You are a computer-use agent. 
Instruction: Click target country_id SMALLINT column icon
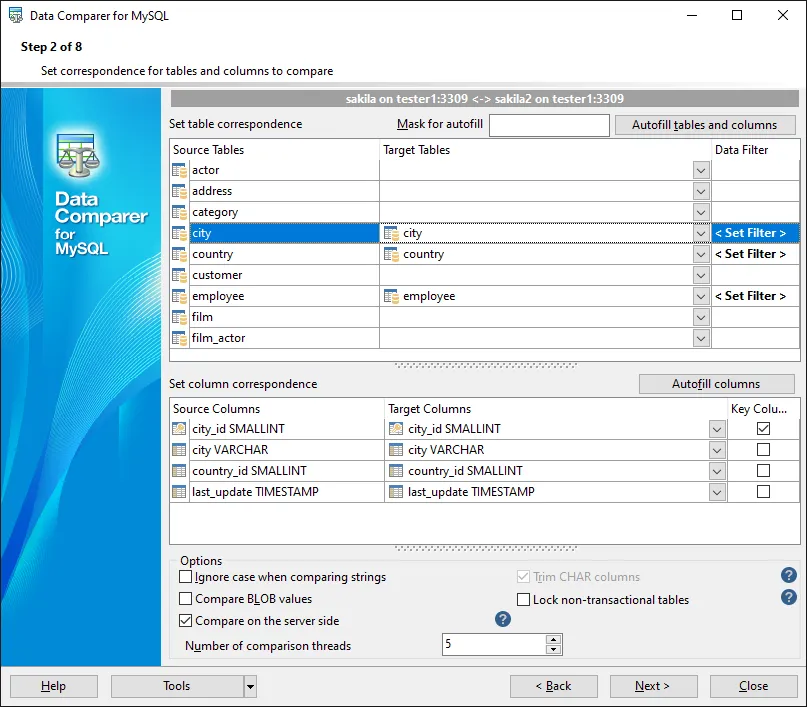(x=396, y=471)
